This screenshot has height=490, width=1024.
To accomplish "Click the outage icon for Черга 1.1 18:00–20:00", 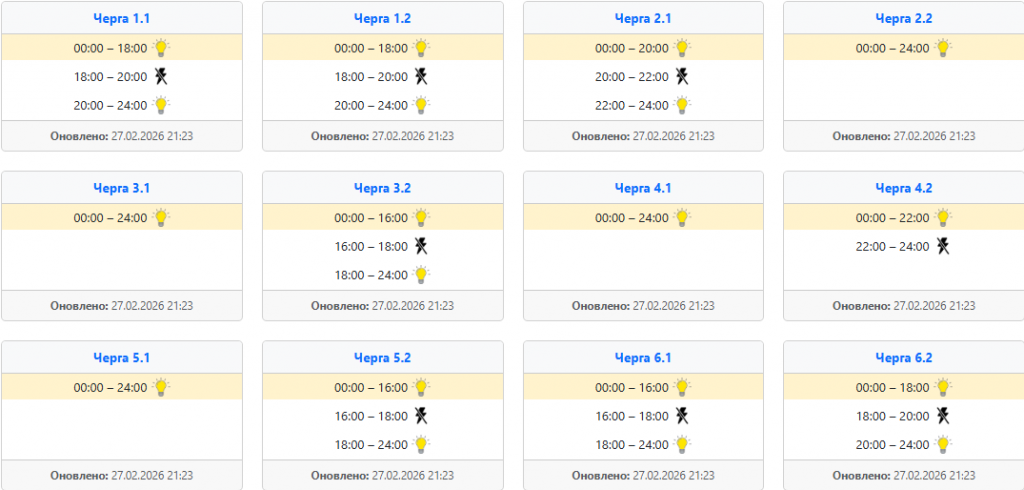I will (x=161, y=76).
